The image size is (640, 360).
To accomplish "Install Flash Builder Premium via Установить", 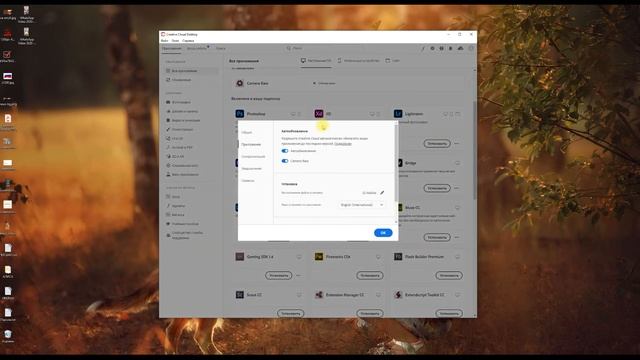I will [x=449, y=276].
